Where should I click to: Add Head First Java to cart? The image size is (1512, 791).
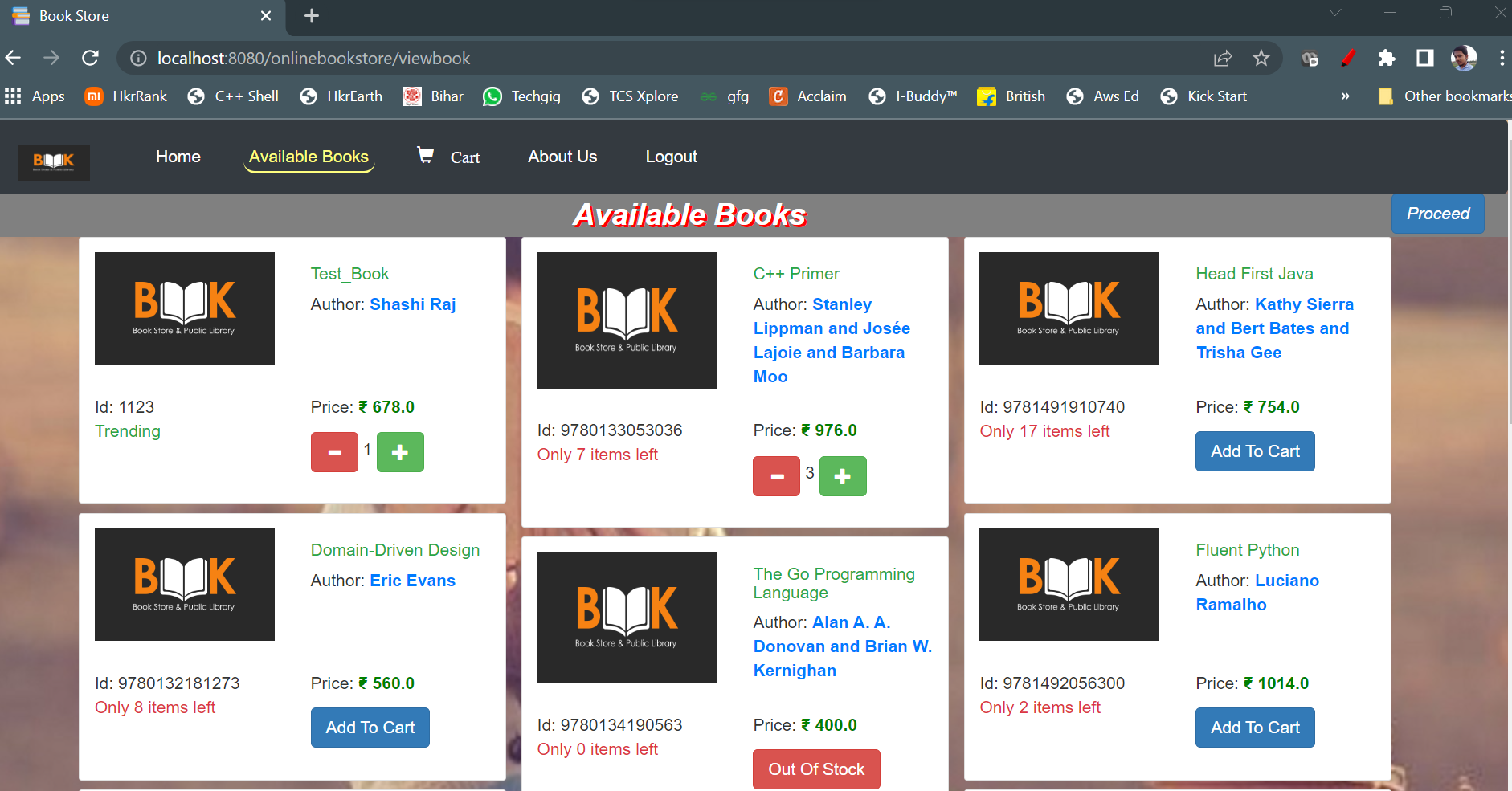point(1254,451)
